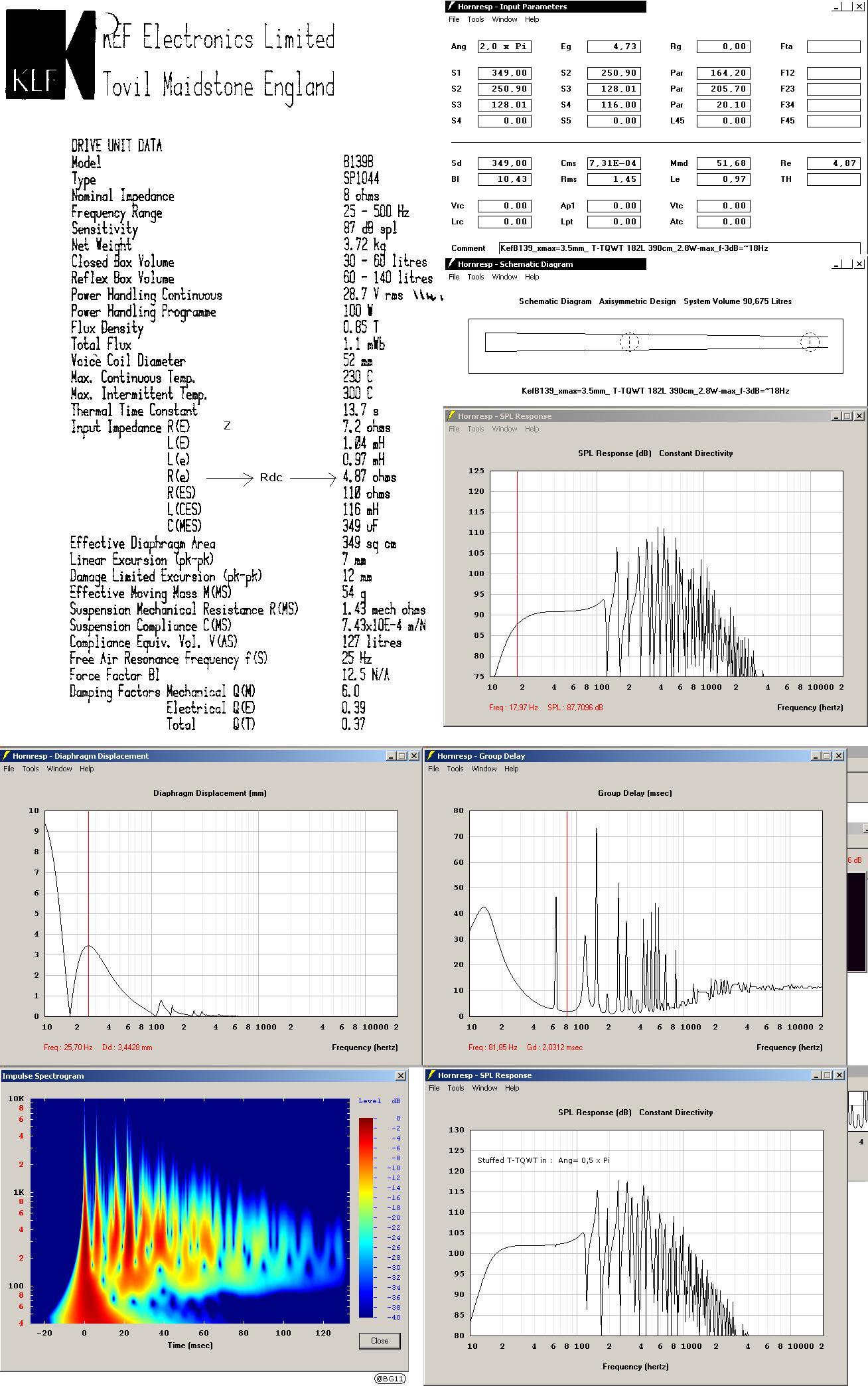The image size is (868, 1386).
Task: Click the Le field showing 0,97
Action: click(x=723, y=179)
